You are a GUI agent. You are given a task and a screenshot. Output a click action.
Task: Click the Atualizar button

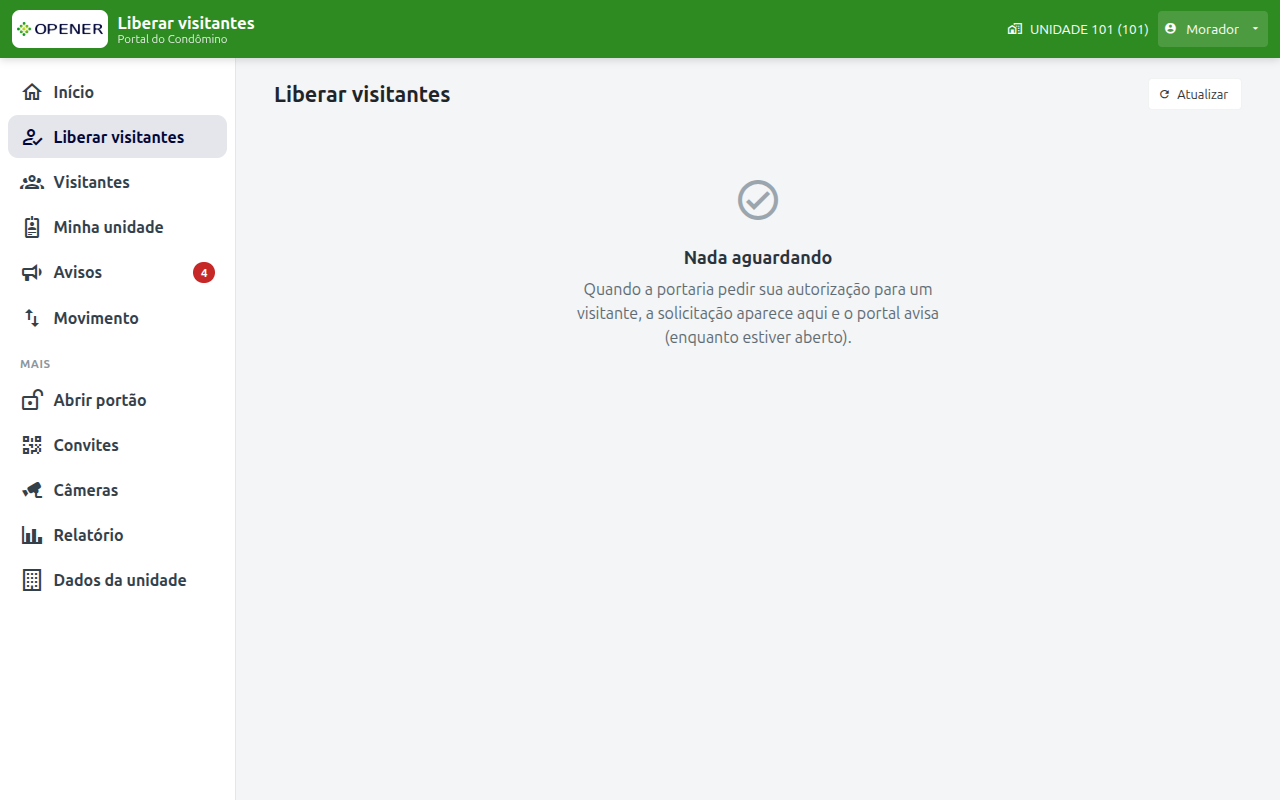(x=1195, y=94)
